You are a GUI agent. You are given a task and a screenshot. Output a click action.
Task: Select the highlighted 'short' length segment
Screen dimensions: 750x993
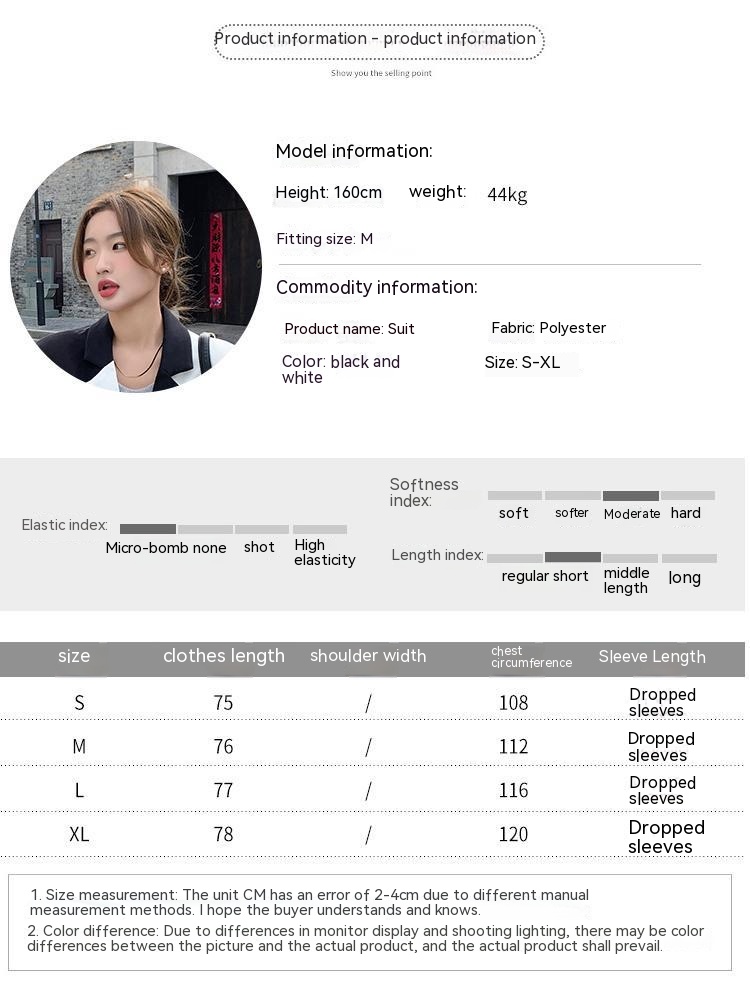point(573,557)
